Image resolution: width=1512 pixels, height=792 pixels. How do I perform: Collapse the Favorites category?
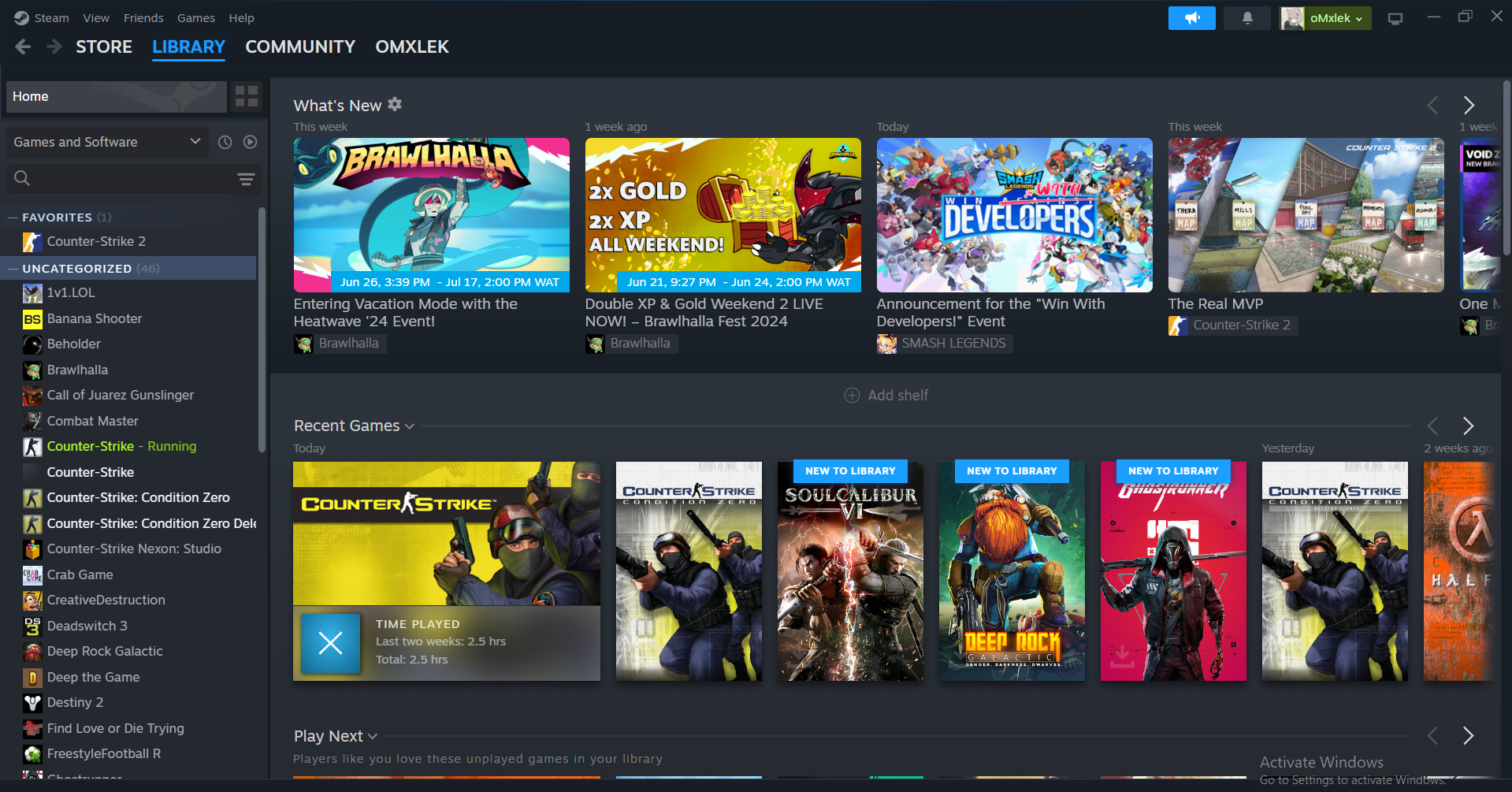click(x=13, y=218)
